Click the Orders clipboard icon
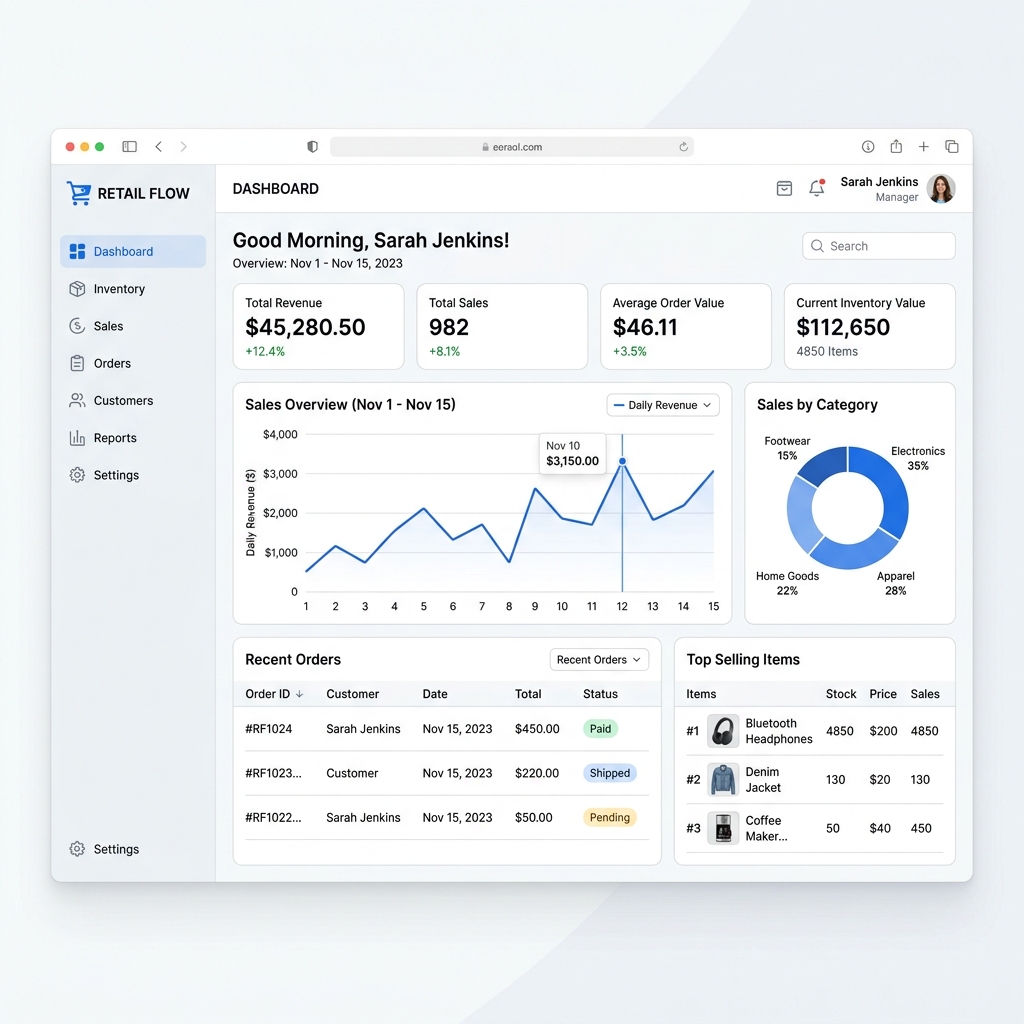This screenshot has width=1024, height=1024. click(77, 363)
